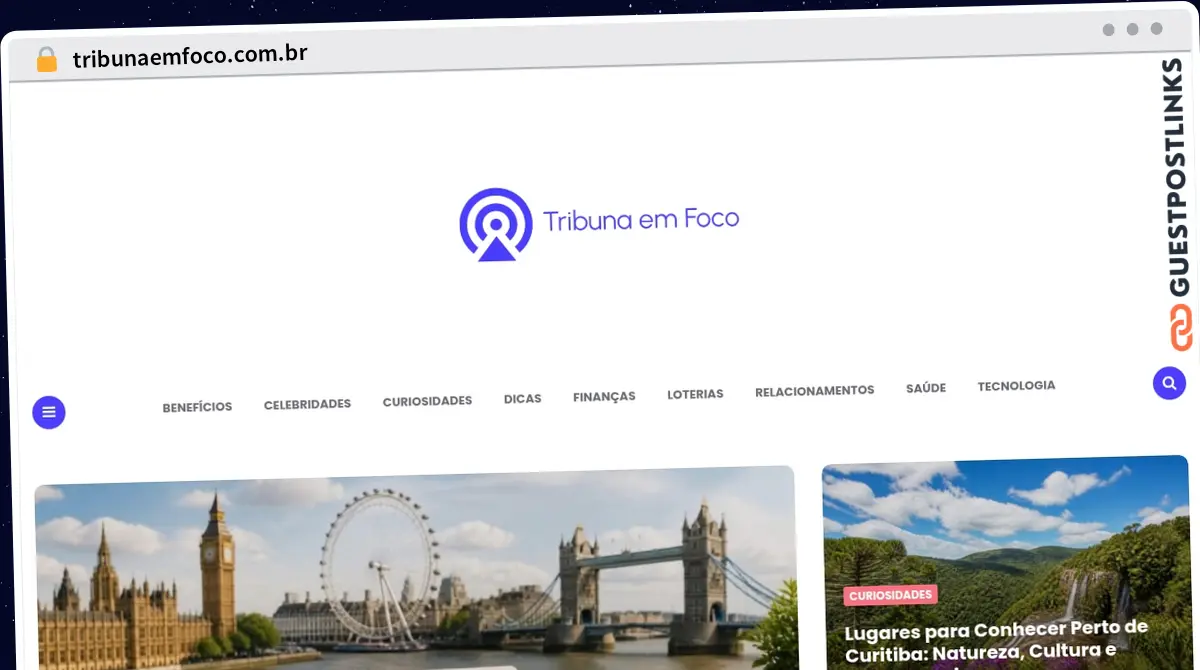Open the Benefícios menu item
Screen dimensions: 1200x670
coord(197,407)
